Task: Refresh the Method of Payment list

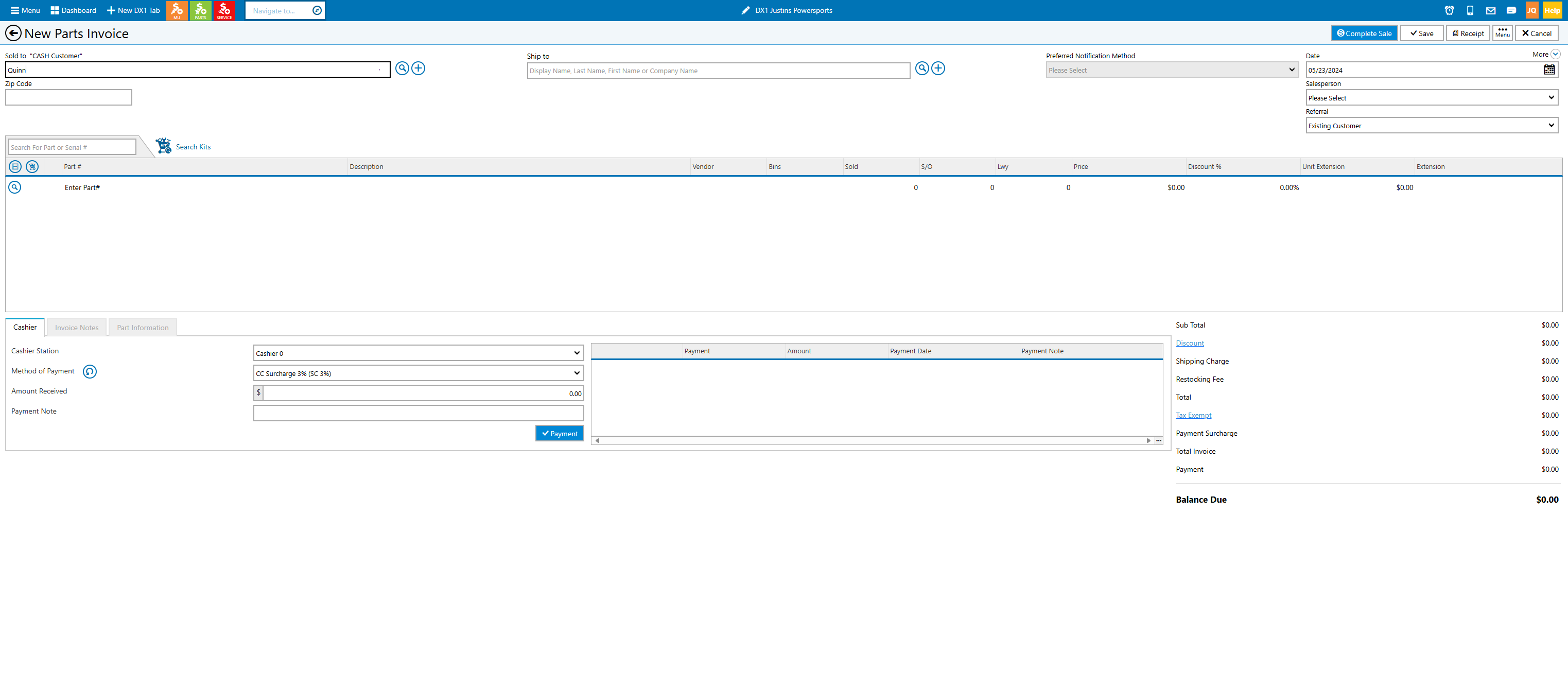Action: [90, 371]
